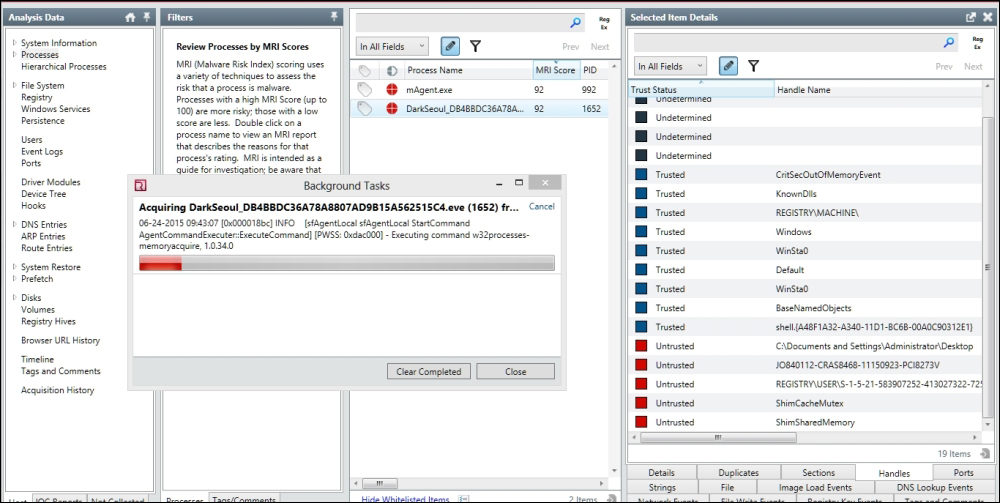Open the Image Load Events tab
Screen dimensions: 1000x503
(815, 488)
